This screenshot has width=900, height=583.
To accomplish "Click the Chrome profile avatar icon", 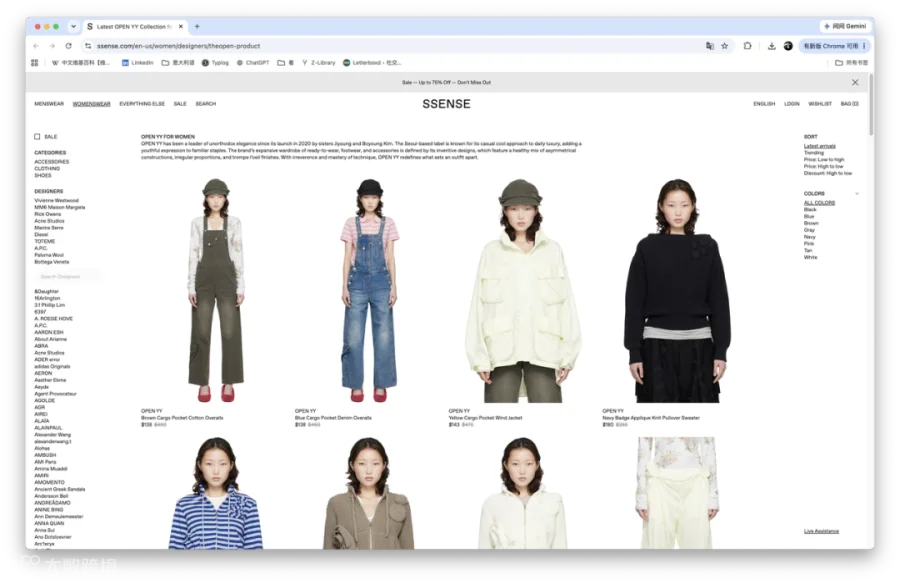I will (788, 46).
